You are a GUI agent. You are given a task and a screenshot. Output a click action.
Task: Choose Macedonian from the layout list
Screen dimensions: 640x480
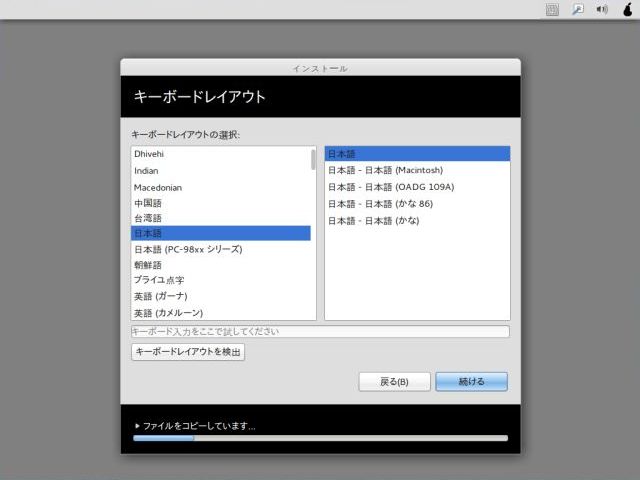(158, 186)
